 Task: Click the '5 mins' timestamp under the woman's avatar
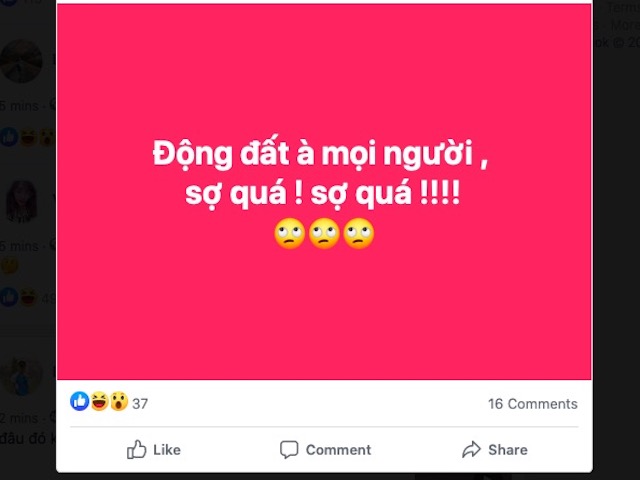[x=19, y=246]
